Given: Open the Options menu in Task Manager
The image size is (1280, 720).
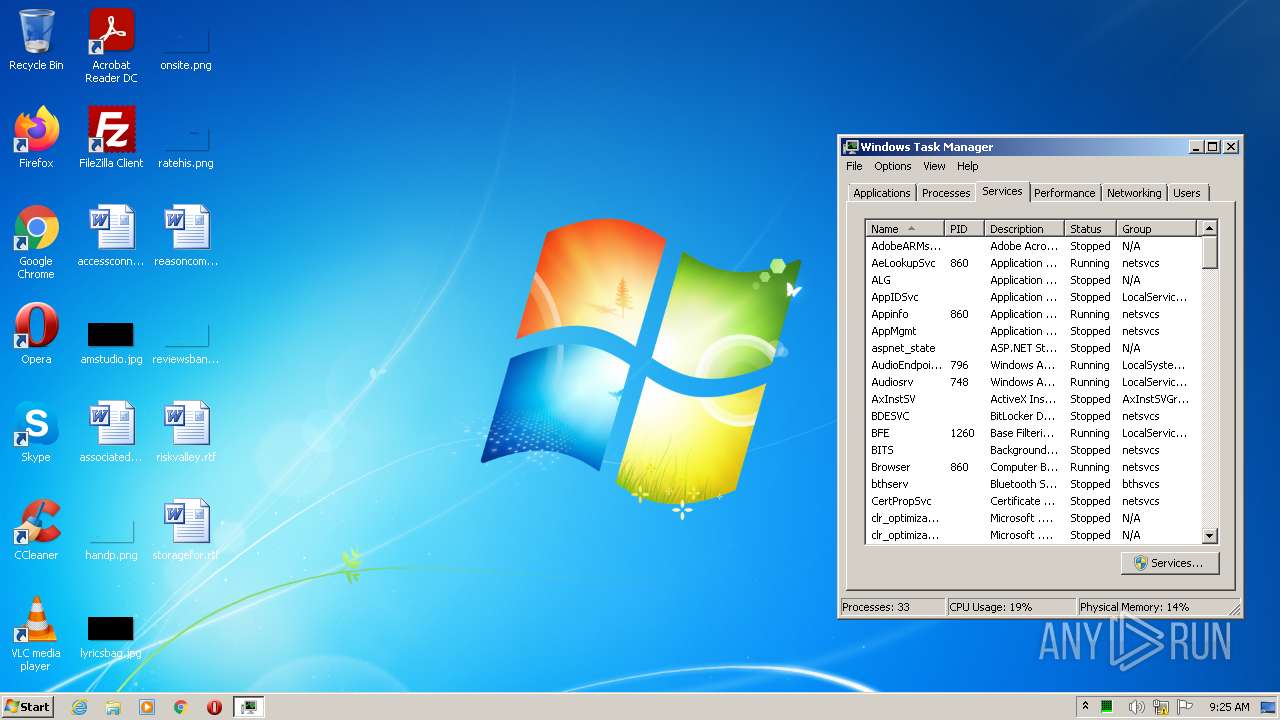Looking at the screenshot, I should coord(892,166).
